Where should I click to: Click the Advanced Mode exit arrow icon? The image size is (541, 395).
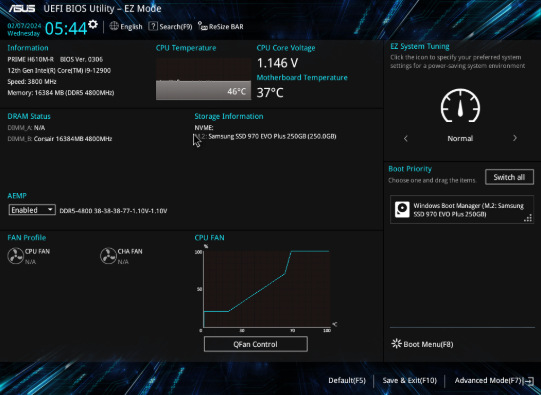[528, 381]
